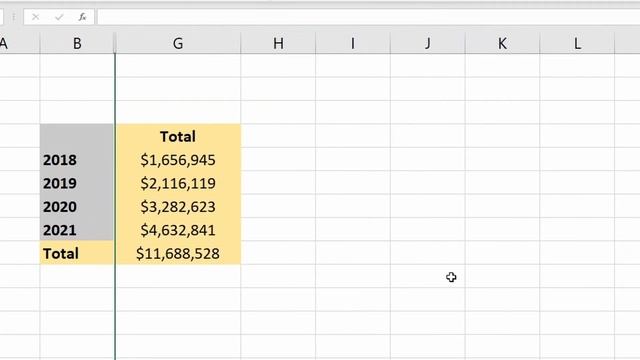Click the gray blank header cell above 2018
Image resolution: width=640 pixels, height=360 pixels.
click(x=77, y=136)
